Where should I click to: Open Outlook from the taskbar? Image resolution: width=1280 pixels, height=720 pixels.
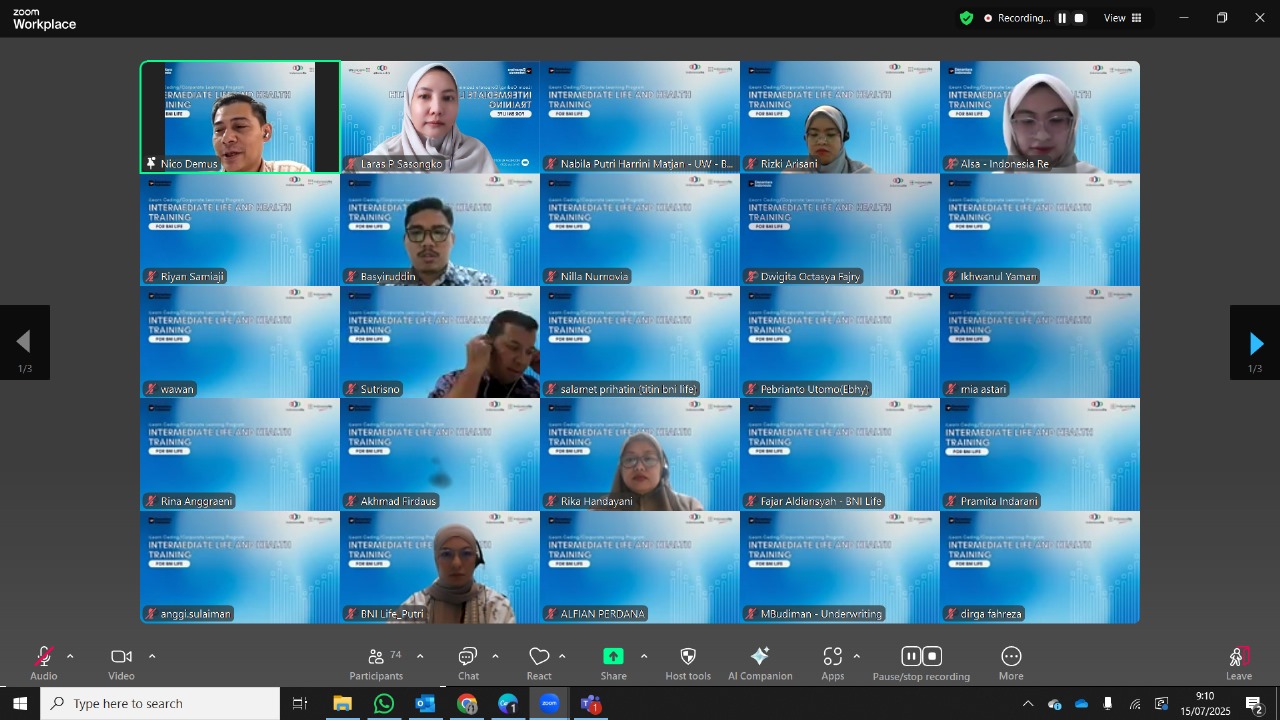(425, 704)
